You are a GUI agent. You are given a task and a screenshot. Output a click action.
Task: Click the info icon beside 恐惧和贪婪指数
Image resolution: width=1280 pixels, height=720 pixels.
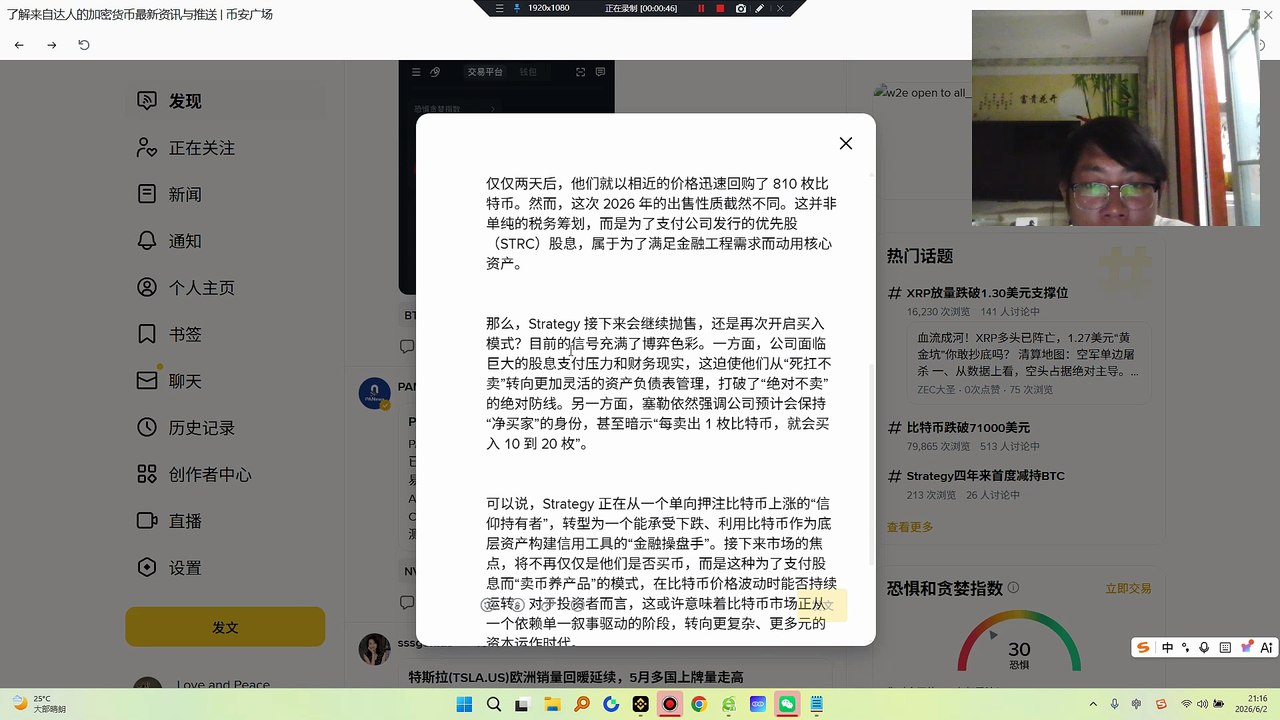1013,588
